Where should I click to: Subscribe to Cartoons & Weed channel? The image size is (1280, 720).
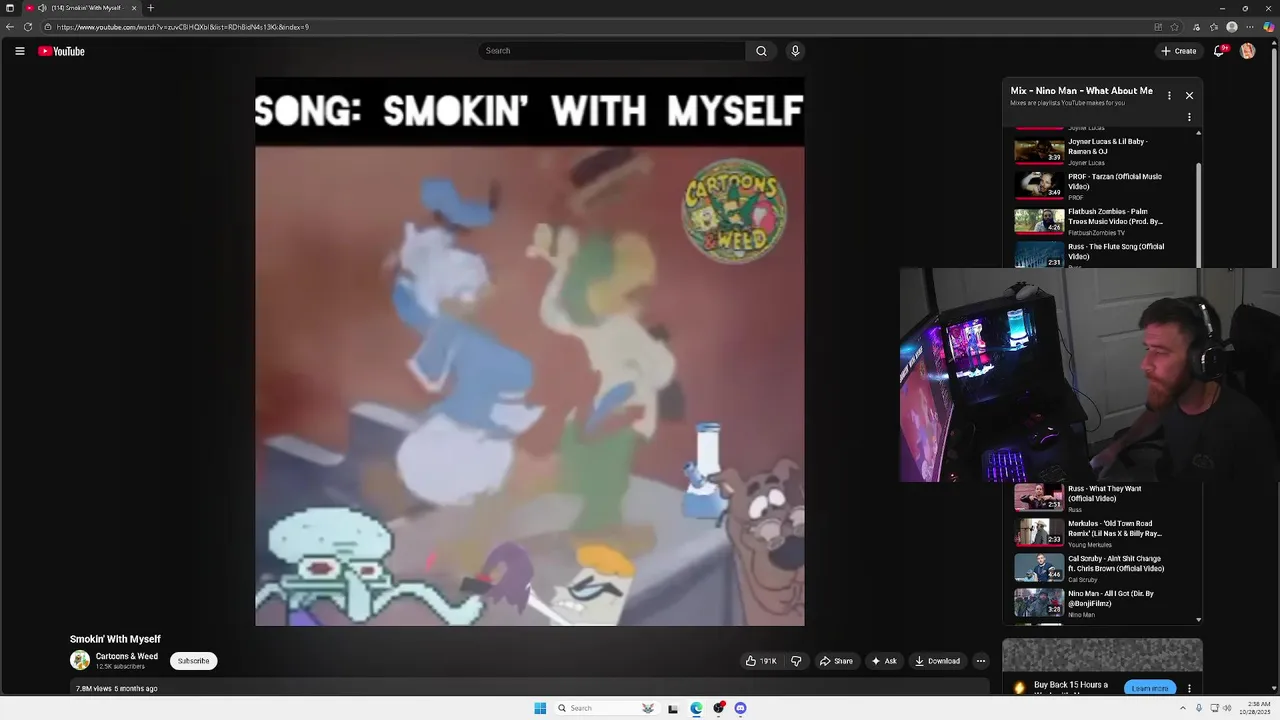(x=193, y=661)
